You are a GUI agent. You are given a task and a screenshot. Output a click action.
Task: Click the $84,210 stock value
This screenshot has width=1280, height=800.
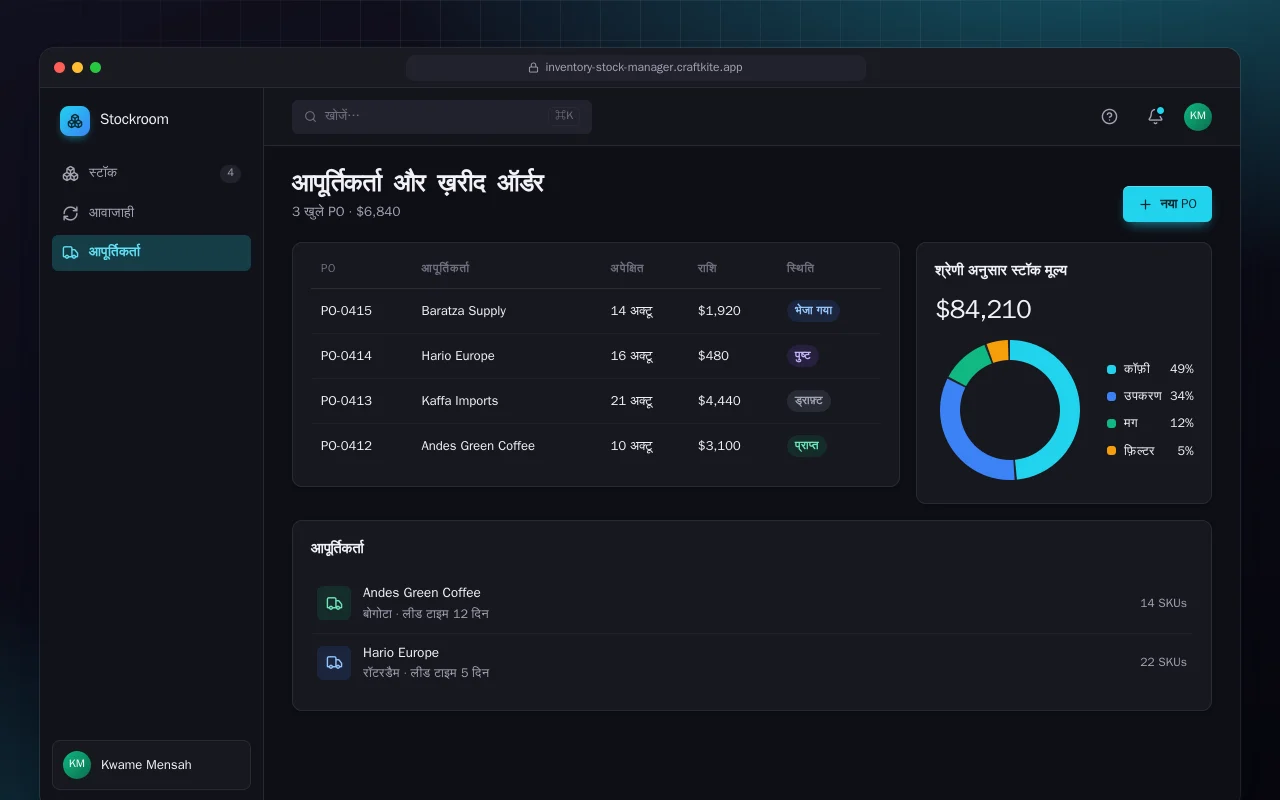pyautogui.click(x=983, y=309)
